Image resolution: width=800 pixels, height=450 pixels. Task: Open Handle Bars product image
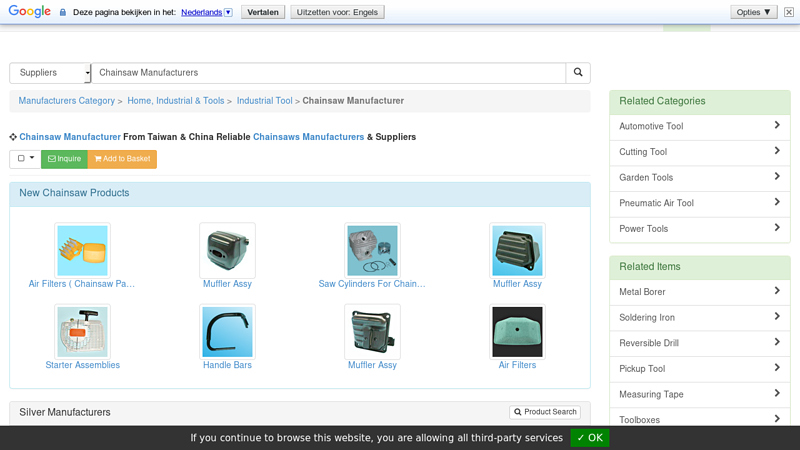click(228, 332)
